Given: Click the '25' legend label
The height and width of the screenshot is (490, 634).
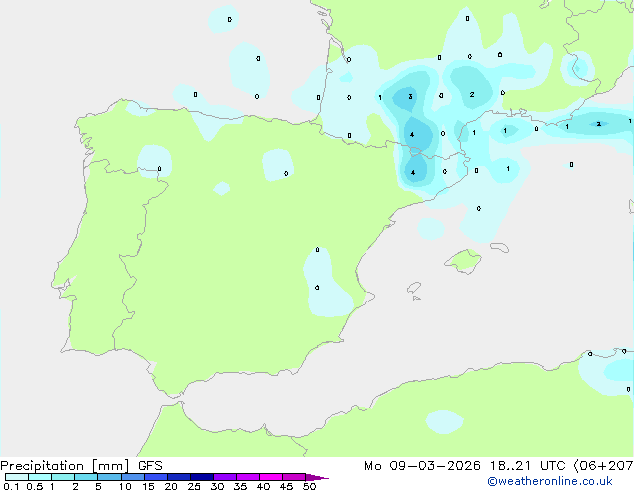Looking at the screenshot, I should click(x=194, y=486).
